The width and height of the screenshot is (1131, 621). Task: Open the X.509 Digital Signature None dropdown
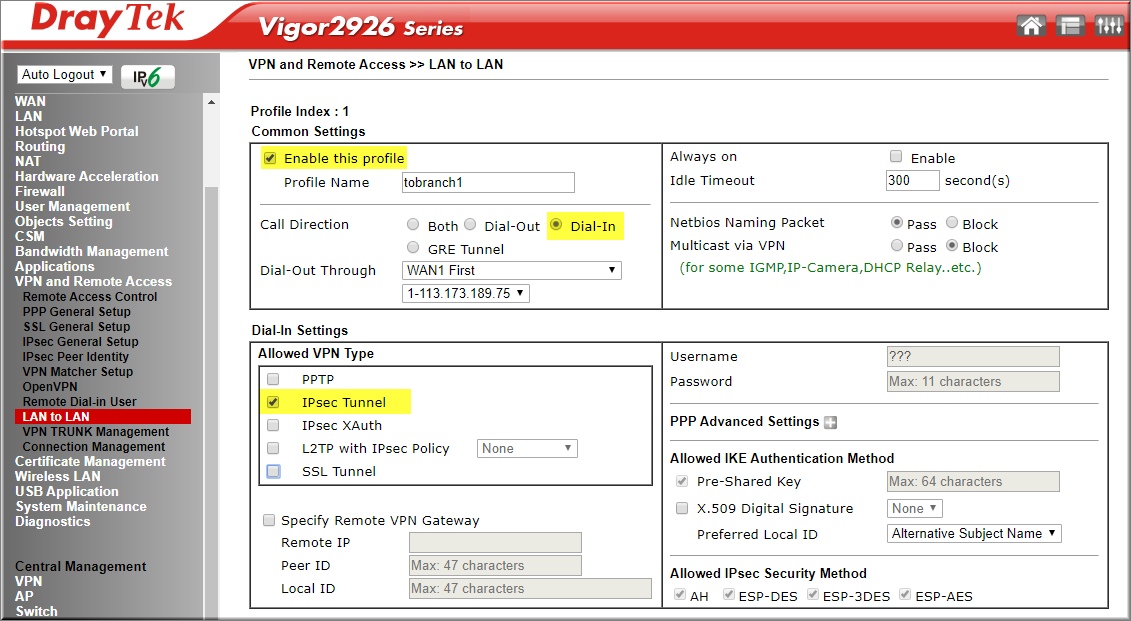click(x=915, y=508)
